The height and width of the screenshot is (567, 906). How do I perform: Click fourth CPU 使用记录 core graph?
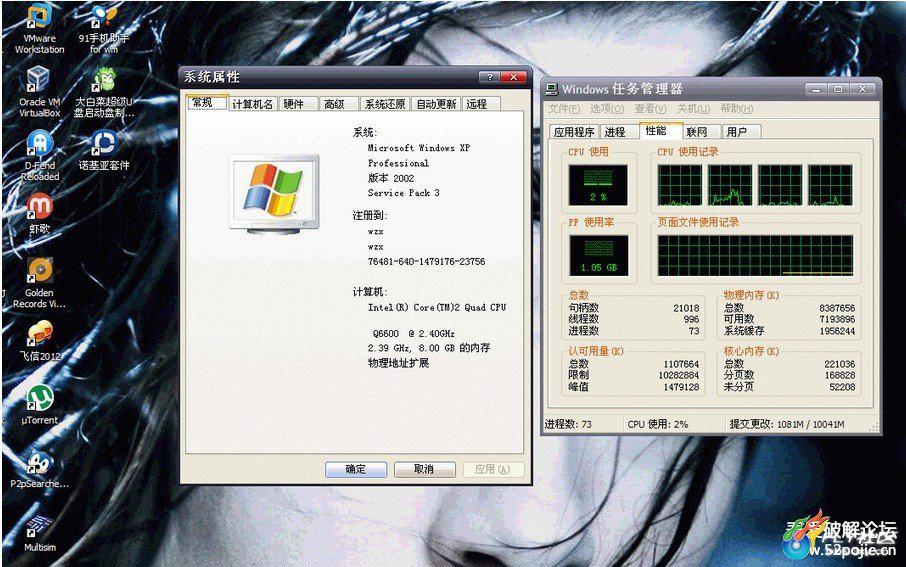pos(830,185)
